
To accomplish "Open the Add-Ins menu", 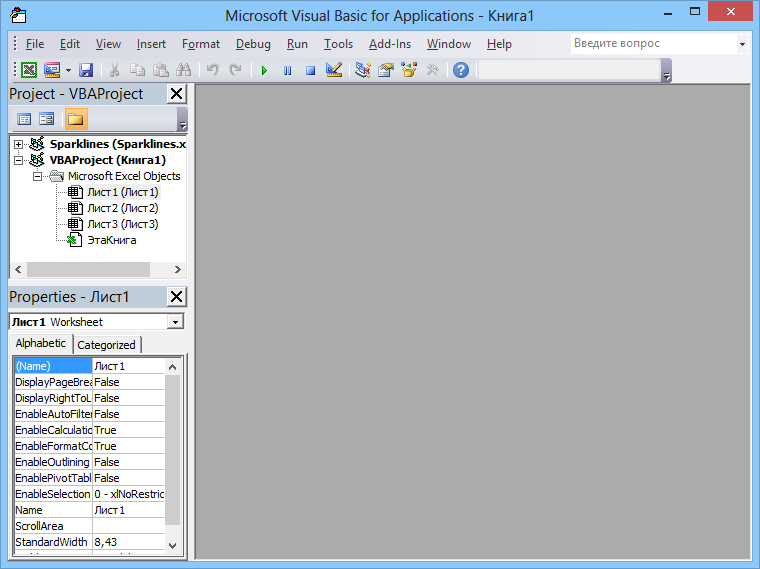I will click(x=390, y=44).
